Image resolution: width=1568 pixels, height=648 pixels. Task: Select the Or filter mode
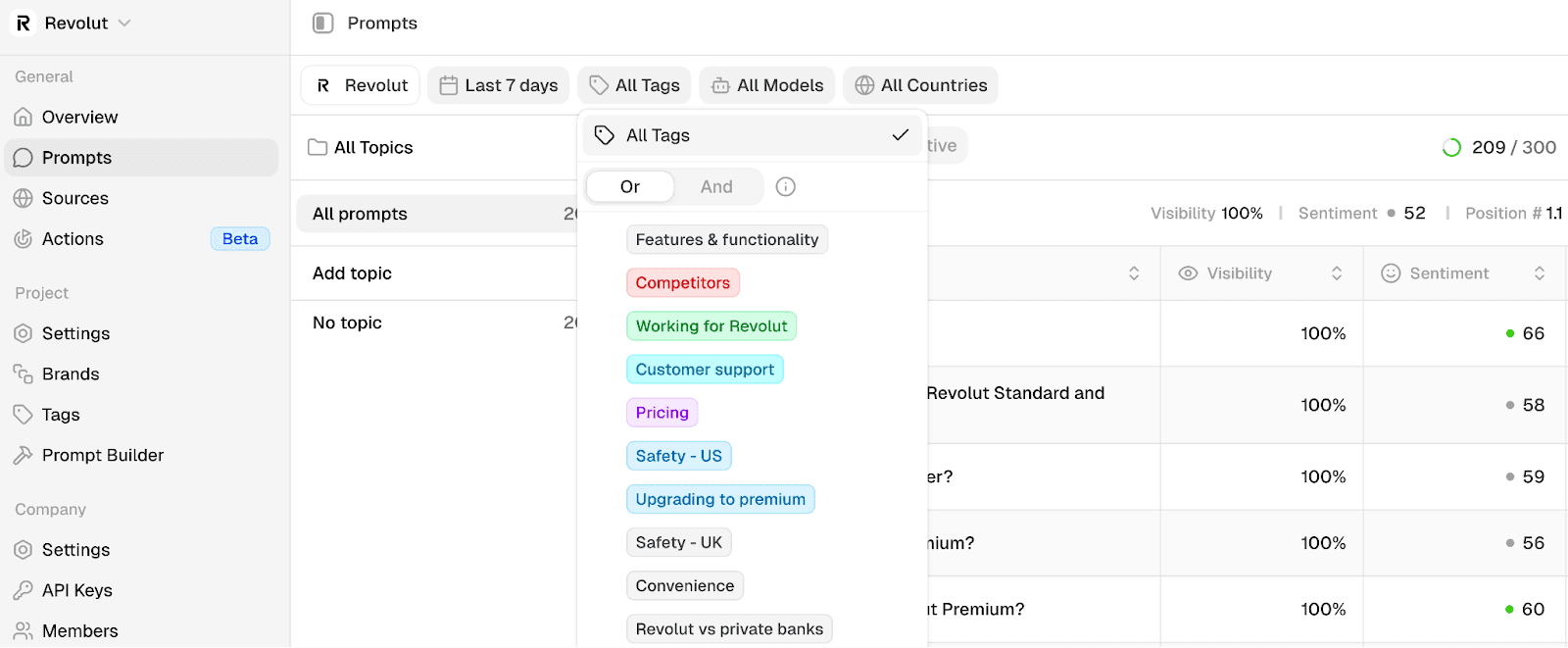click(630, 186)
